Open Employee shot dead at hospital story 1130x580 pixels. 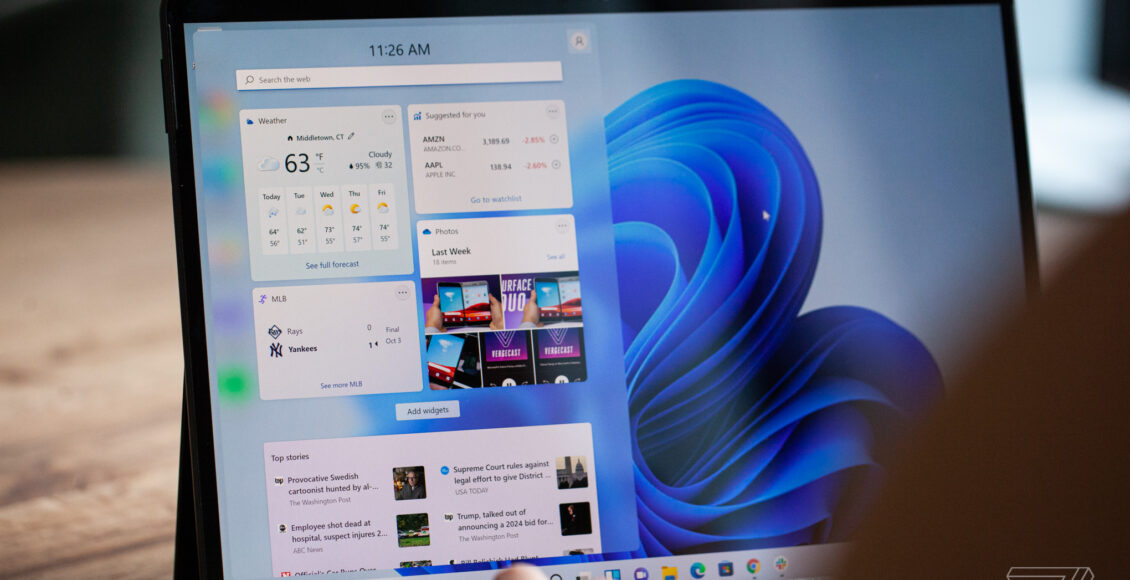click(339, 530)
